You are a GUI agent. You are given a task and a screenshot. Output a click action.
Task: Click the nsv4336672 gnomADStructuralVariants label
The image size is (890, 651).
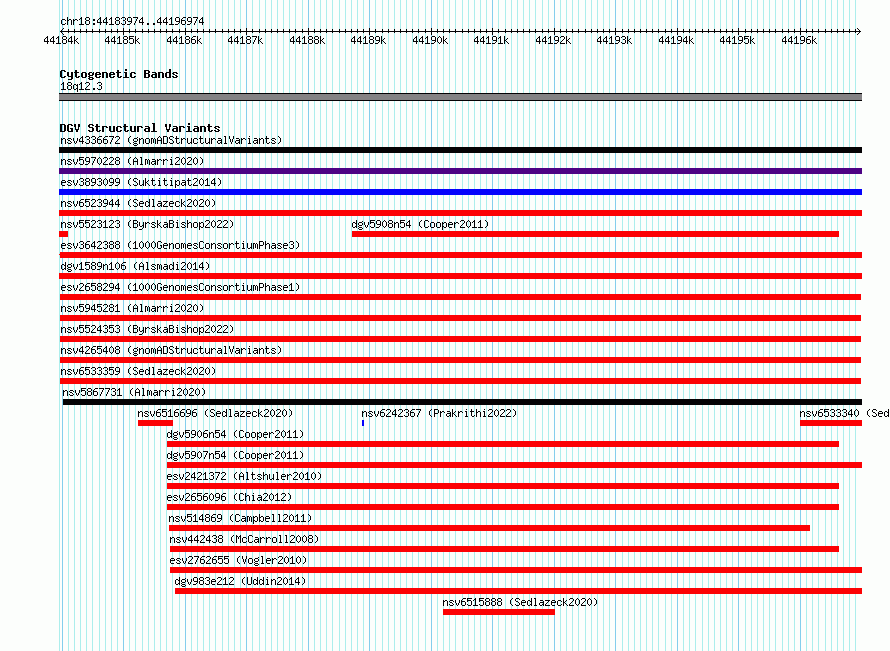(x=171, y=140)
